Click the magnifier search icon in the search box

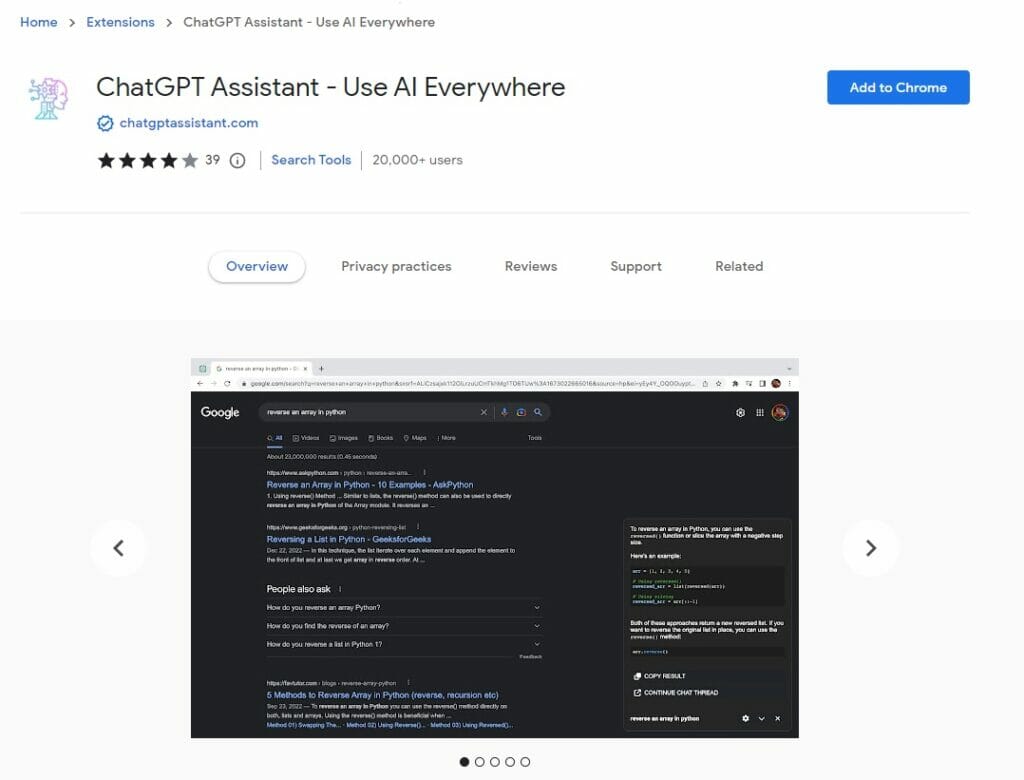[x=538, y=412]
